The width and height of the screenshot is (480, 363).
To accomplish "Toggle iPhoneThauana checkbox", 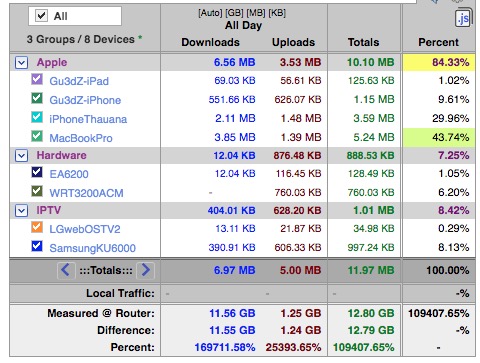I will [x=37, y=117].
